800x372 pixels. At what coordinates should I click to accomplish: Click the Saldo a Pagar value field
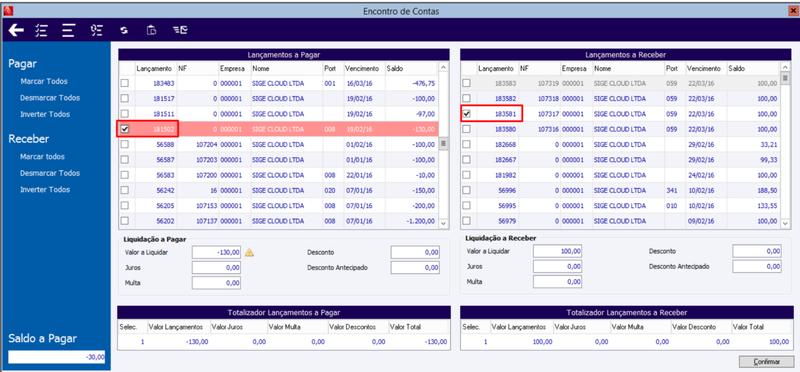coord(57,357)
